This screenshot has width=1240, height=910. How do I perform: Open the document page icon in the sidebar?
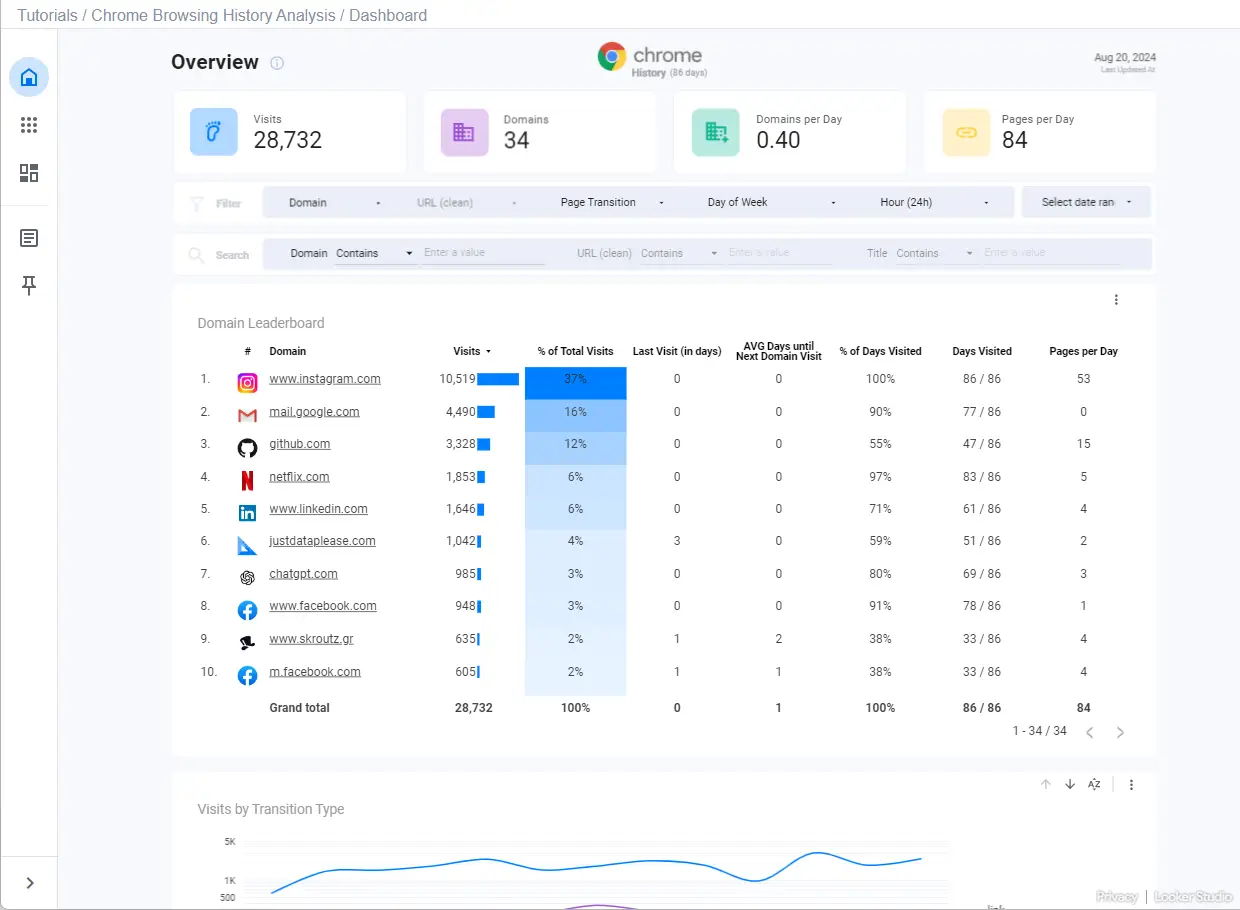click(x=29, y=238)
